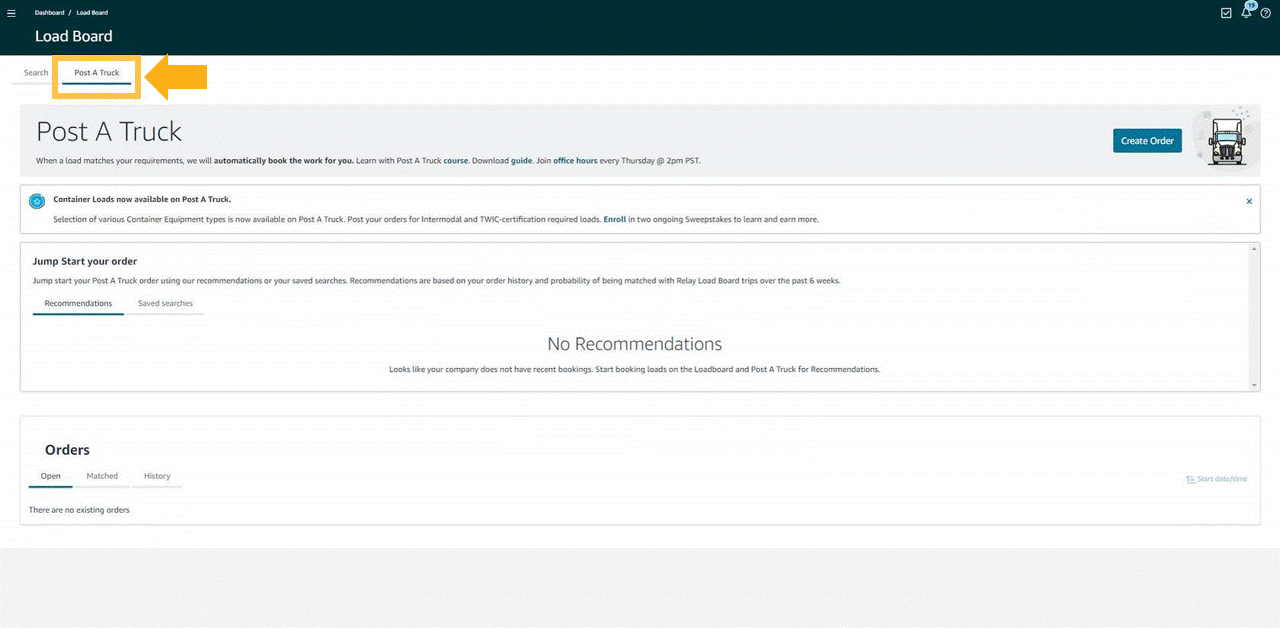
Task: Switch to the Search tab
Action: (x=36, y=73)
